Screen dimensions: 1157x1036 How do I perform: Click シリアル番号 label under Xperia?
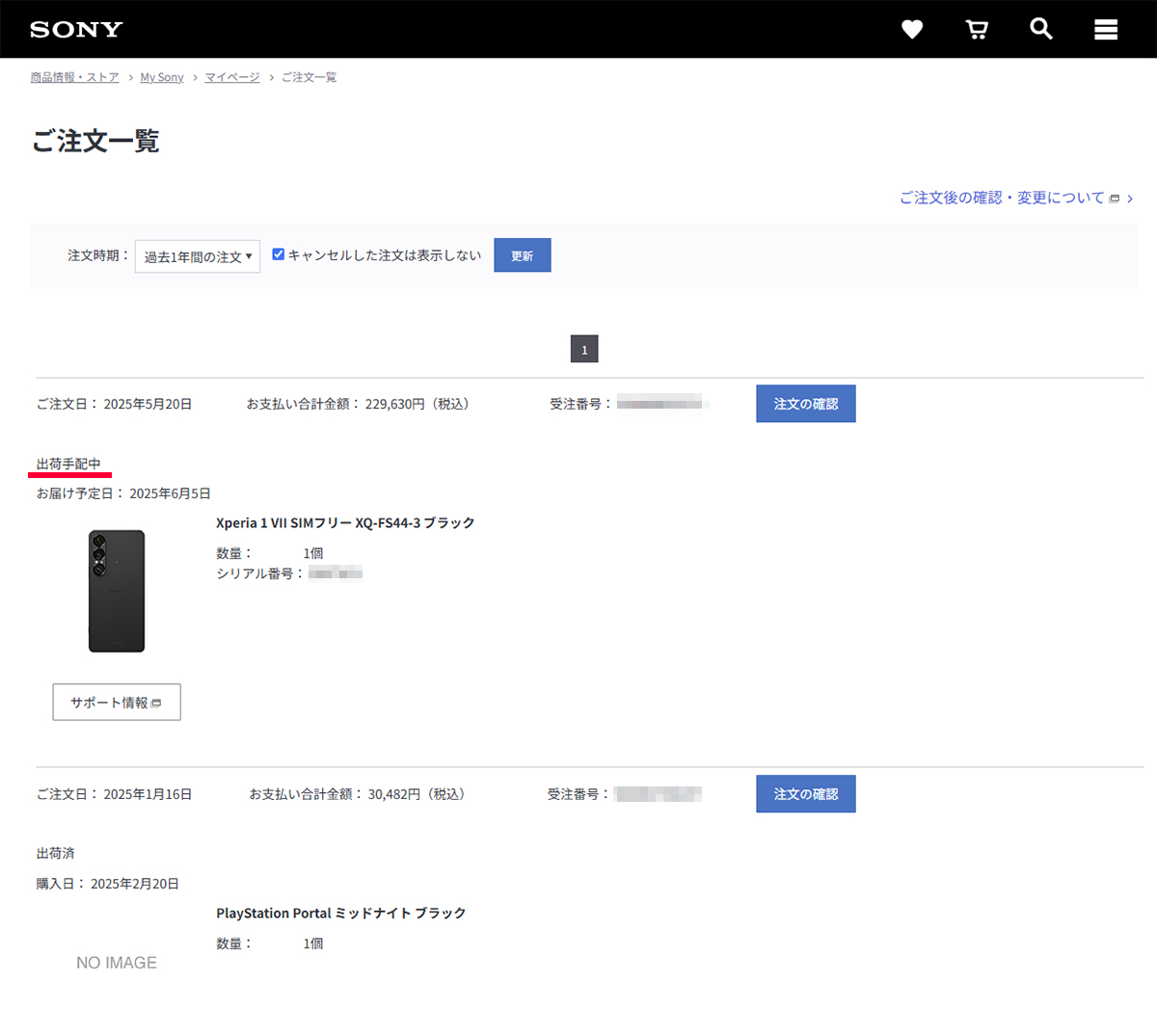coord(260,573)
